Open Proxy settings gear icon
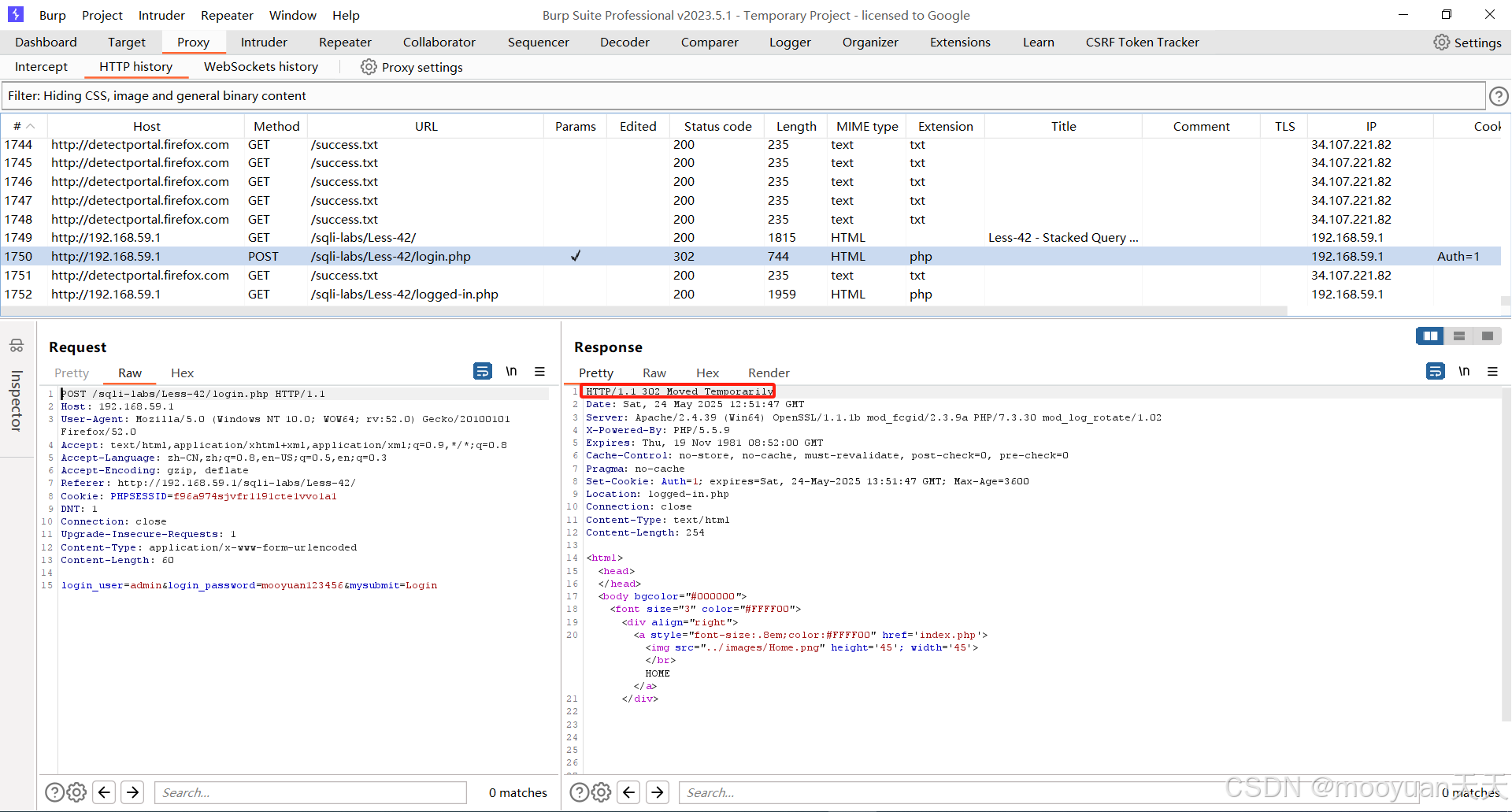The width and height of the screenshot is (1512, 812). (x=369, y=67)
